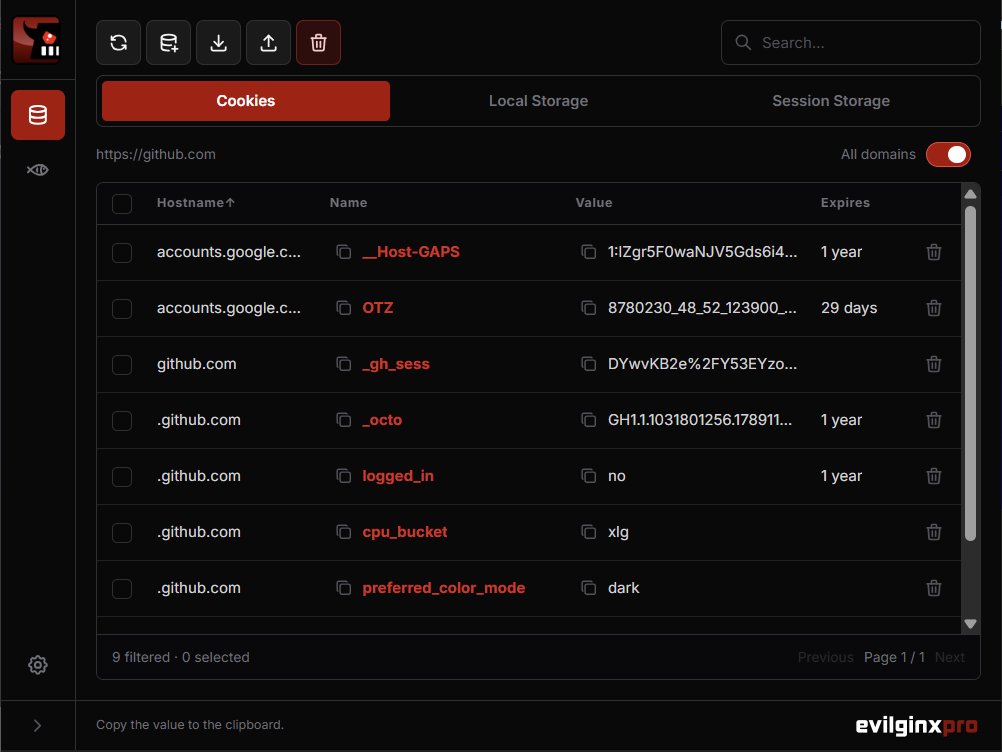Click the red delete-all trash button
The width and height of the screenshot is (1002, 752).
tap(318, 43)
